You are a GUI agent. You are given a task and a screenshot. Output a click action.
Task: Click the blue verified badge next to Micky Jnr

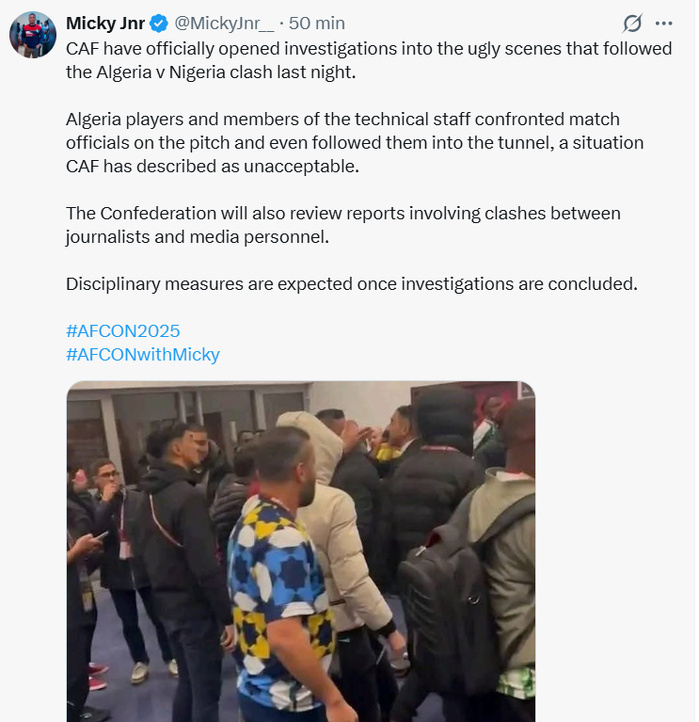click(159, 23)
